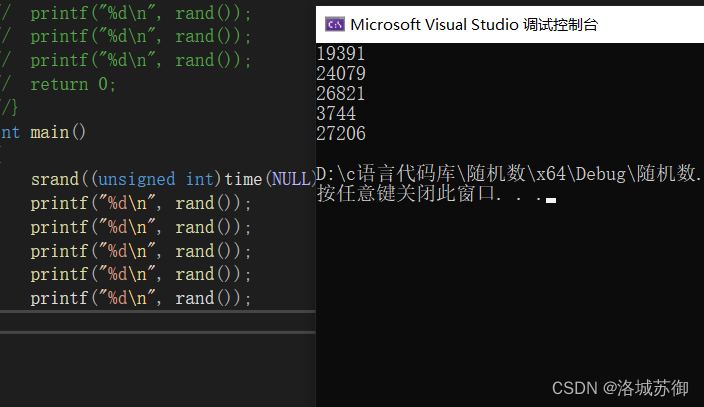Screen dimensions: 704x407
Task: Click the horizontal splitter bar below the editor
Action: pos(158,311)
